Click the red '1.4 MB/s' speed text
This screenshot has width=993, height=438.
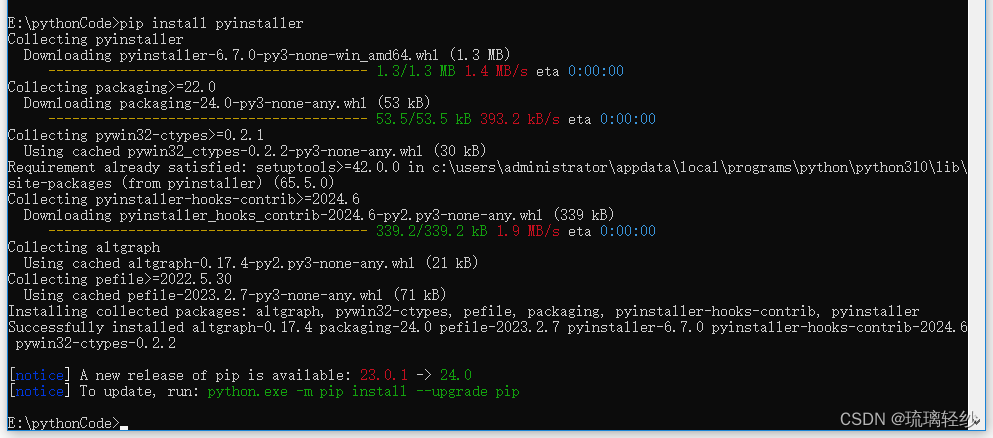[x=496, y=72]
